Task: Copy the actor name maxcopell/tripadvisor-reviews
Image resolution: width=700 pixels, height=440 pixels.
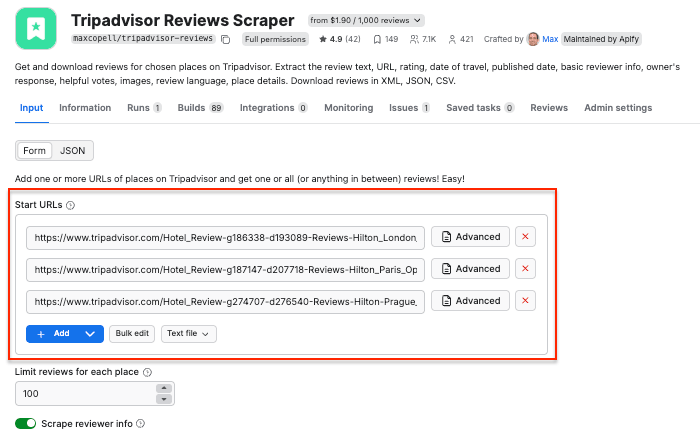Action: click(226, 39)
